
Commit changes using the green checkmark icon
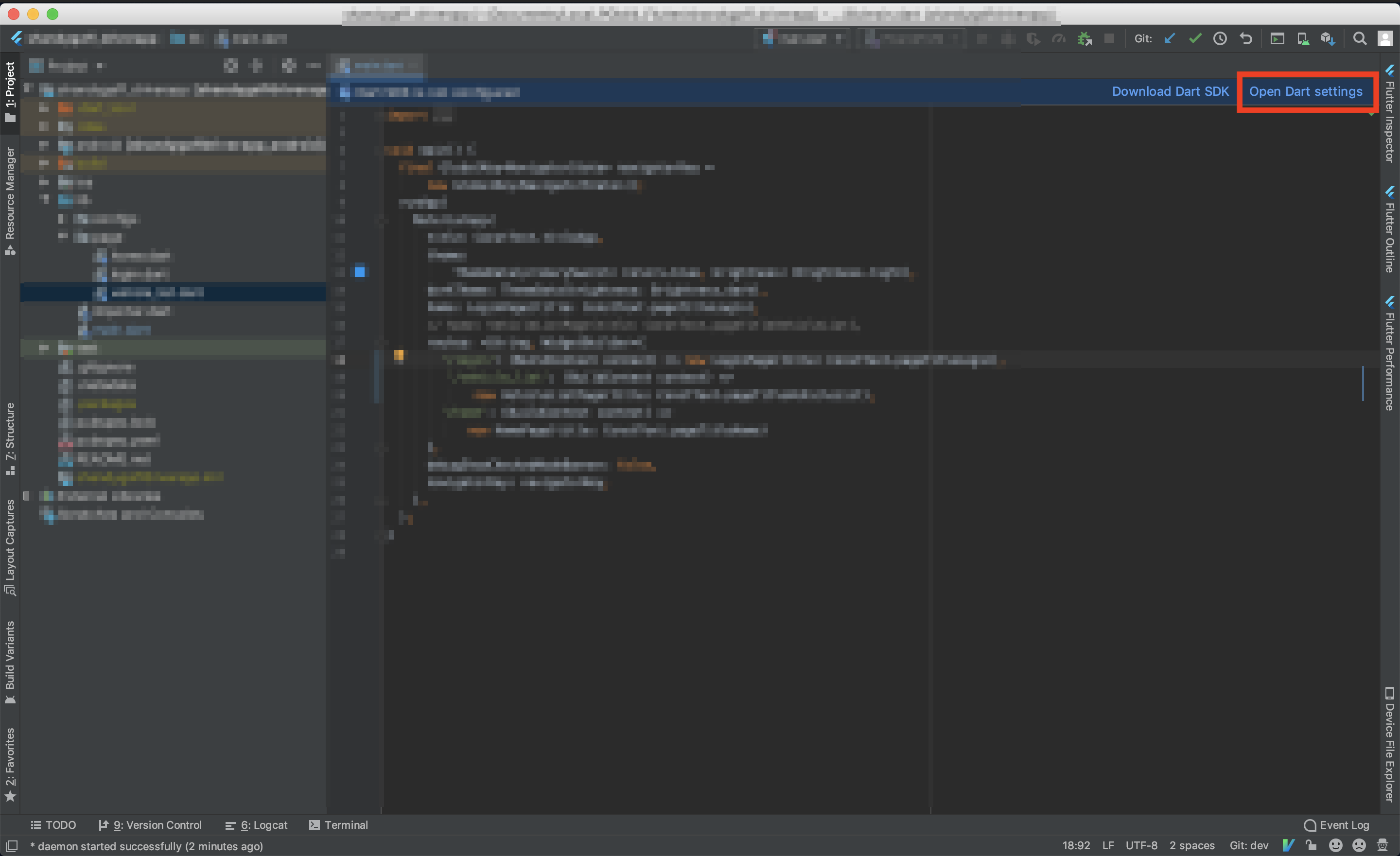pos(1195,38)
